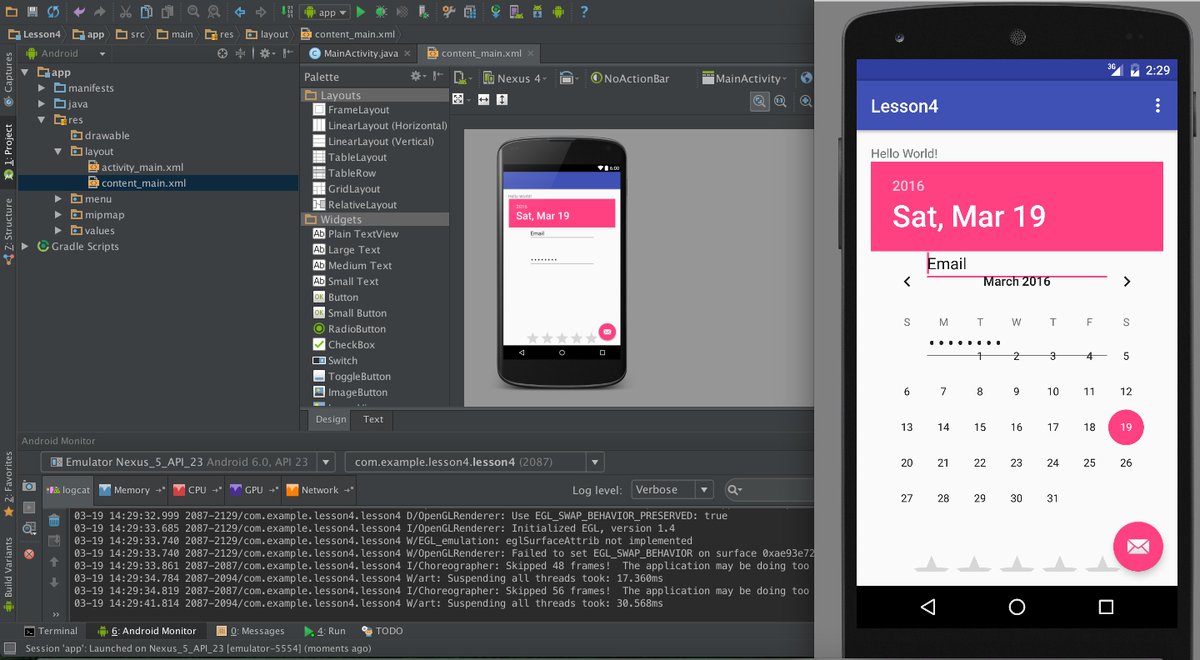Click the Help question mark icon
This screenshot has width=1200, height=660.
(x=584, y=12)
